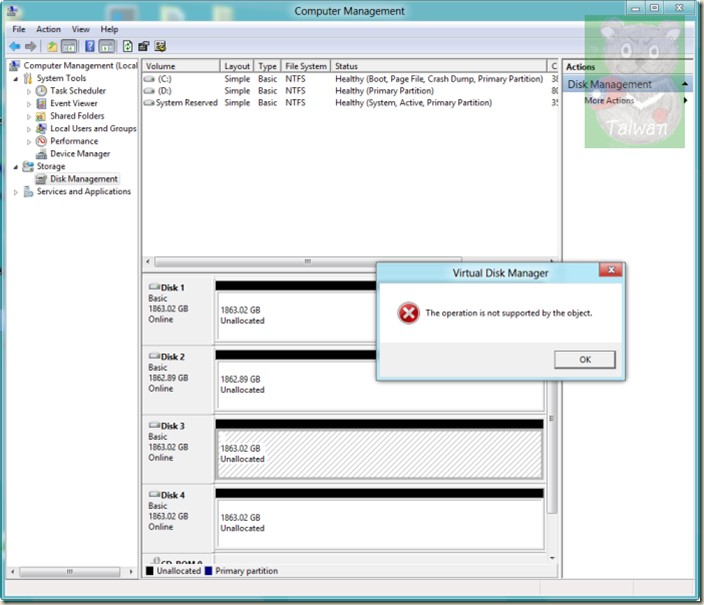Click the System Reserved volume icon
Screen dimensions: 704x605
point(149,103)
